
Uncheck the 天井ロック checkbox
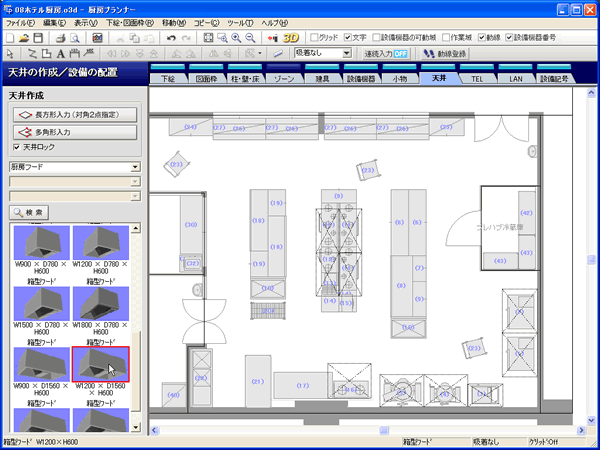15,147
